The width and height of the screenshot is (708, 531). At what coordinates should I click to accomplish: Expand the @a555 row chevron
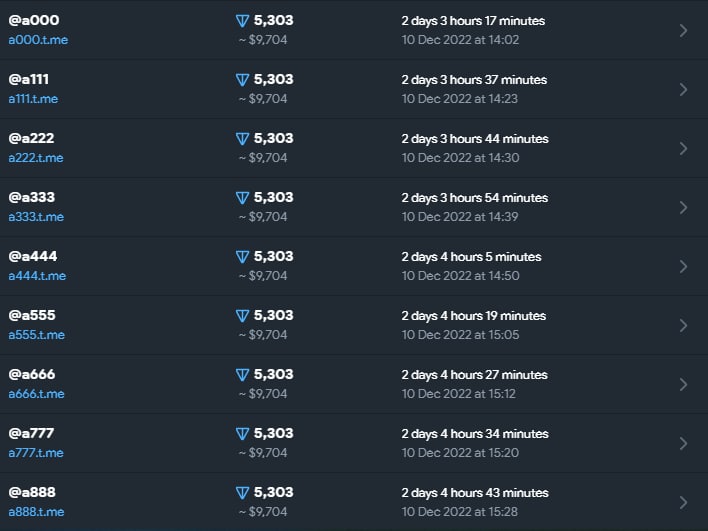[683, 325]
